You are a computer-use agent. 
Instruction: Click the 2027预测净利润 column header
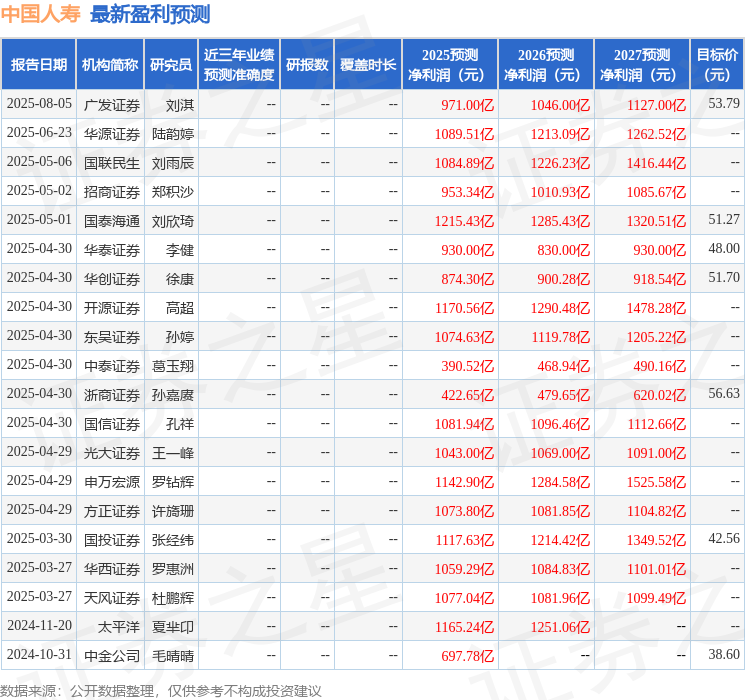click(x=642, y=65)
